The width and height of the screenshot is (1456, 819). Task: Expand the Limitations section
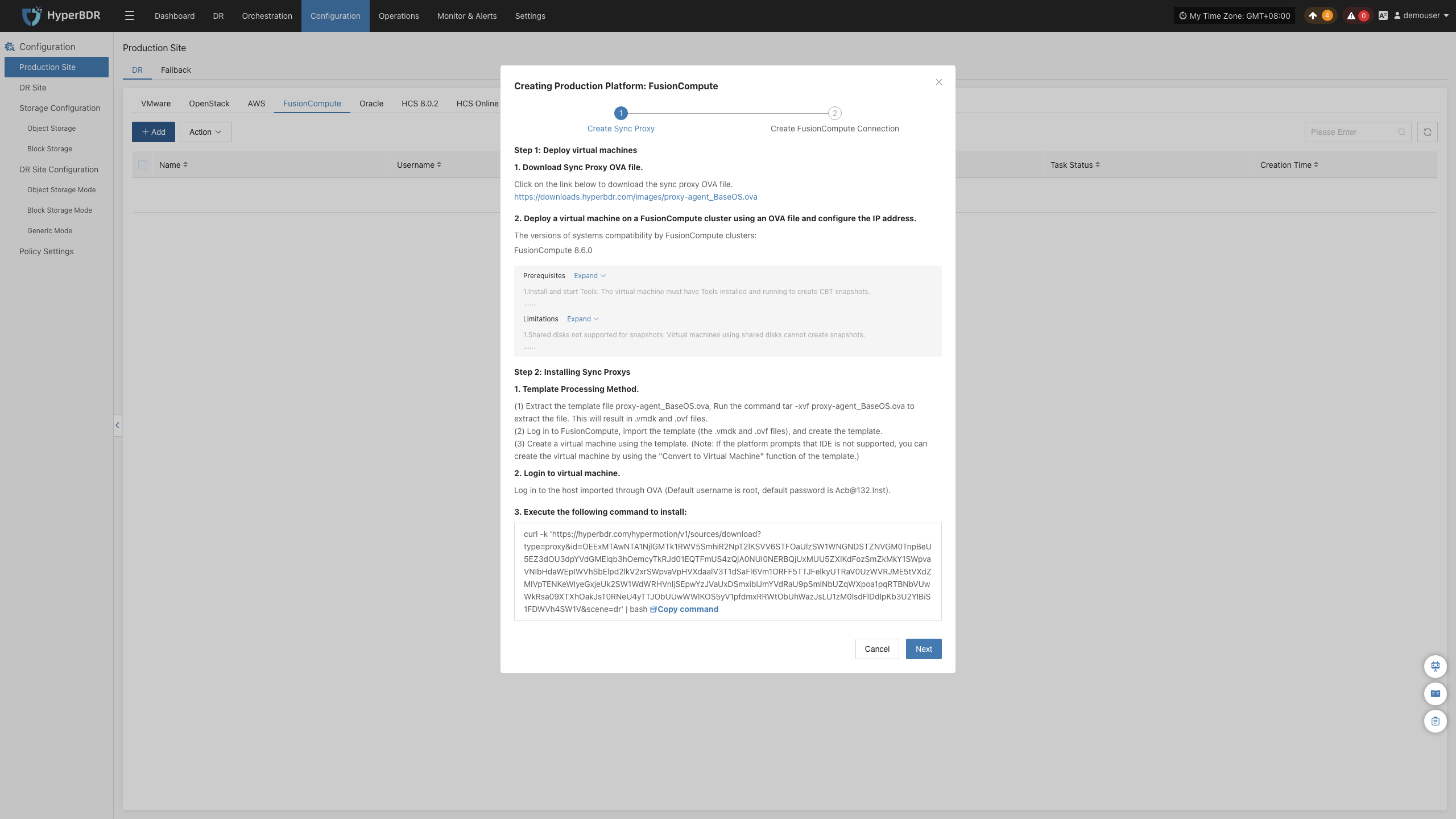[583, 319]
